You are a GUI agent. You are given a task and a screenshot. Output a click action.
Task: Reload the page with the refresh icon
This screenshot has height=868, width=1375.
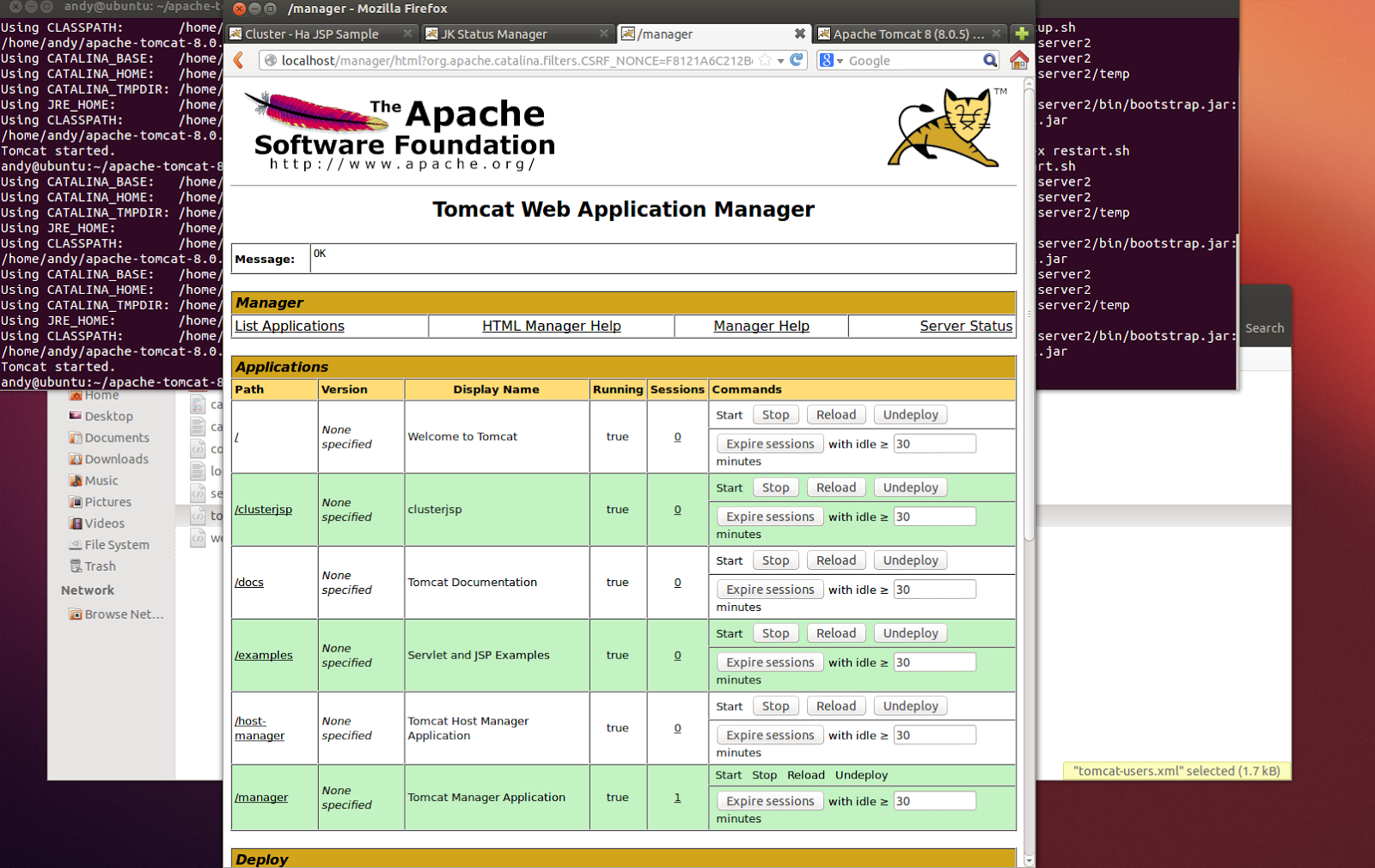tap(797, 60)
